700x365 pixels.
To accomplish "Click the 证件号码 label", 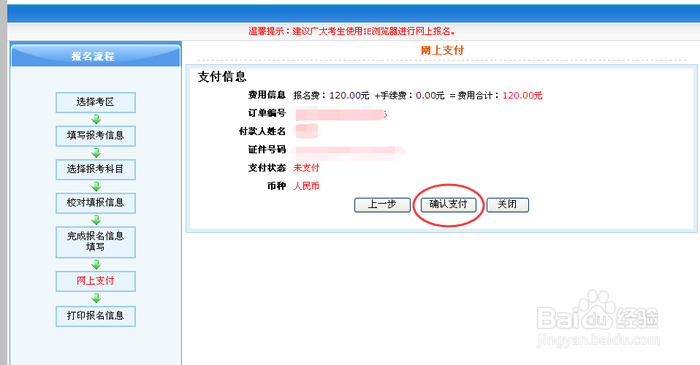I will 267,149.
